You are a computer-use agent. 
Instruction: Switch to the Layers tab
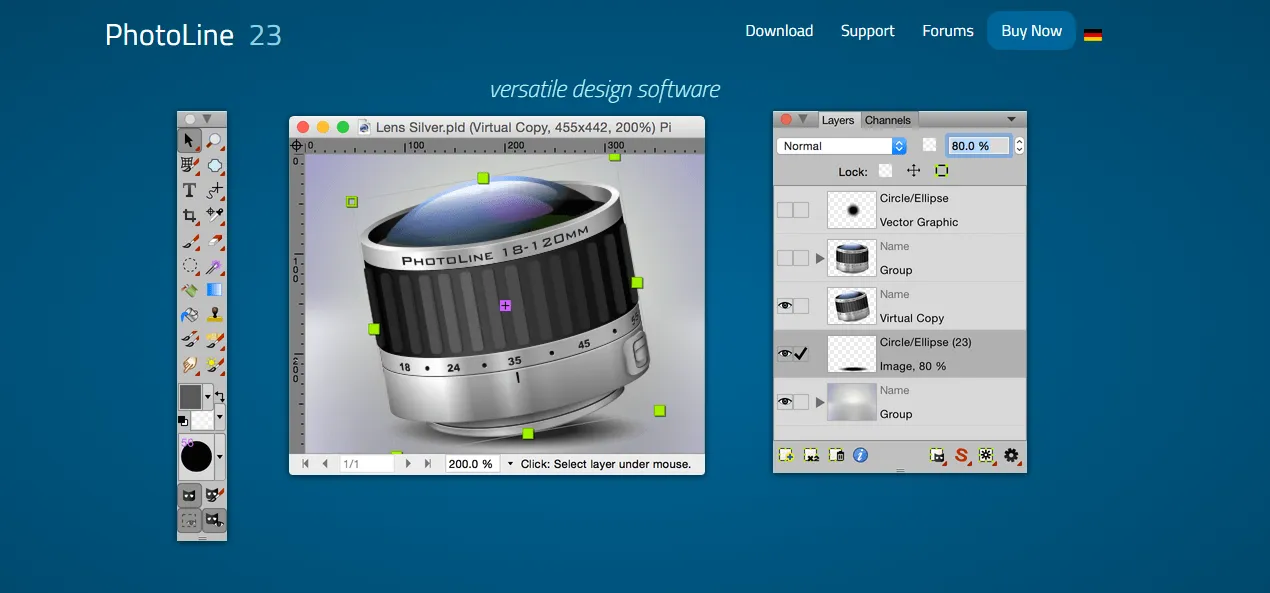pyautogui.click(x=838, y=120)
